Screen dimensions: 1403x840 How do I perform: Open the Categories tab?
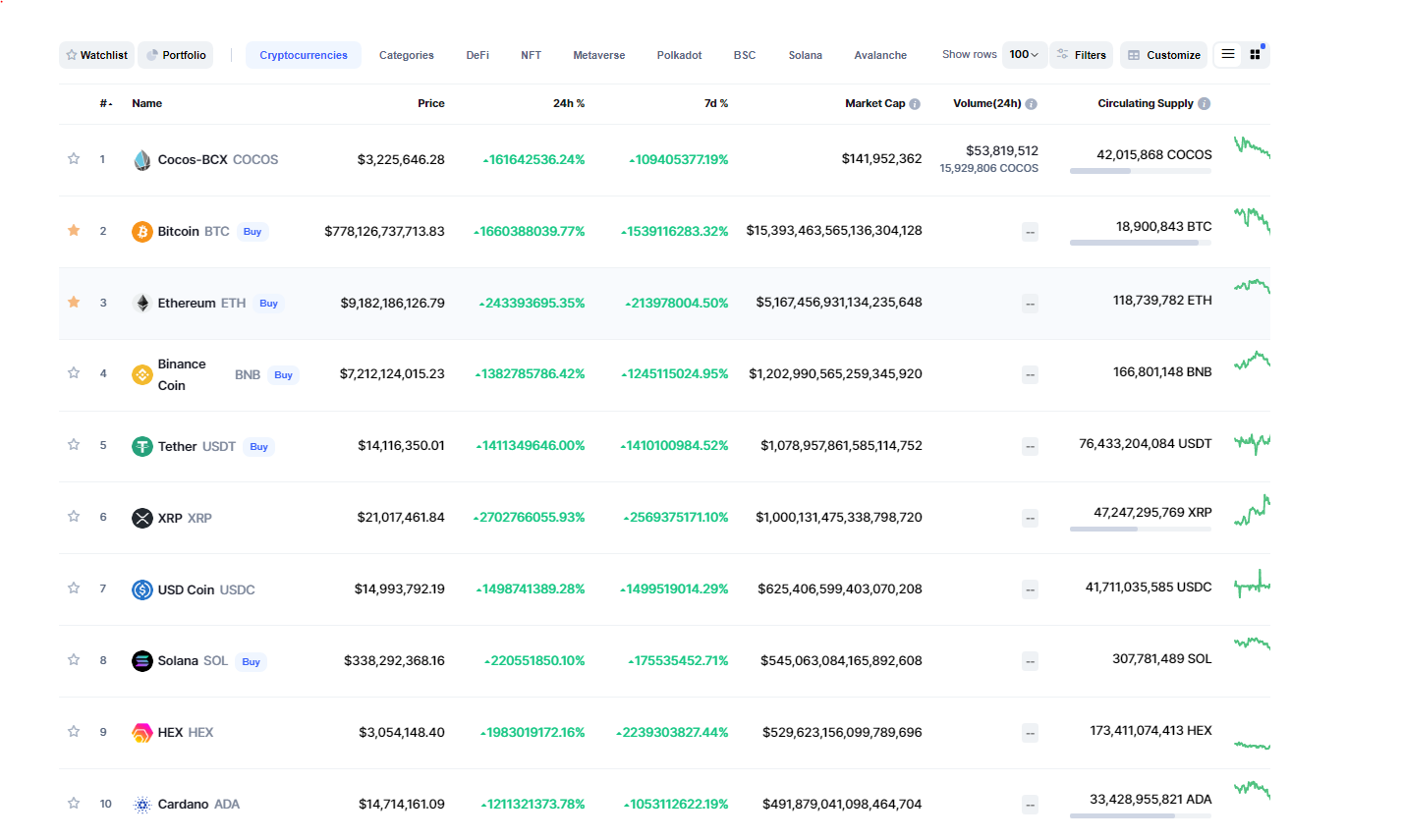click(x=407, y=55)
